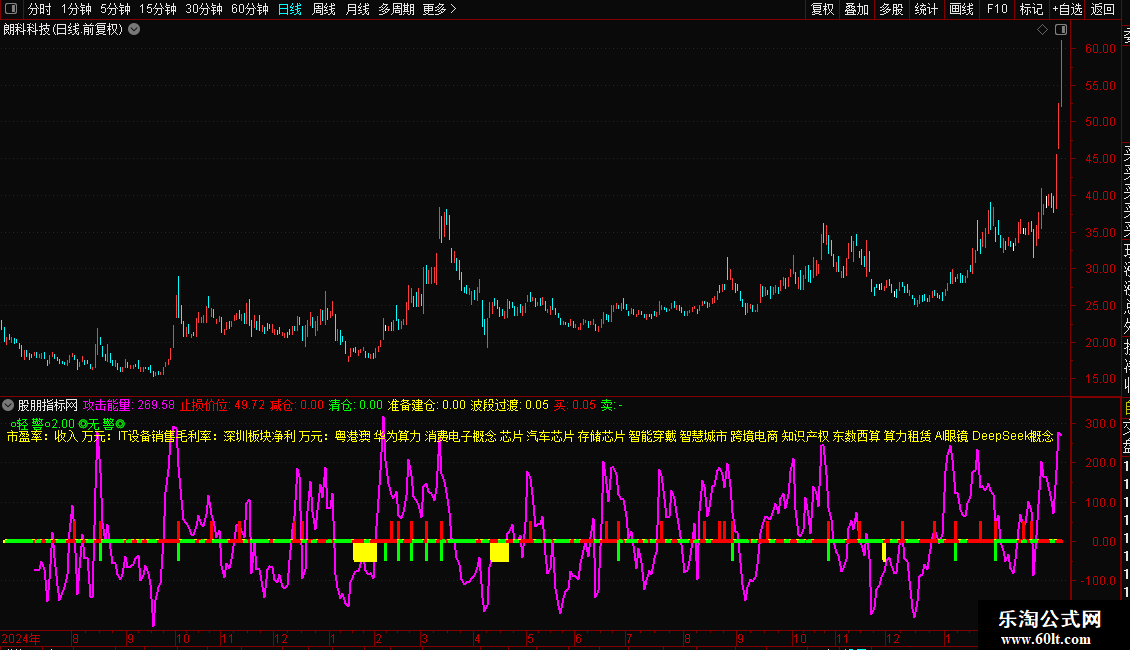Viewport: 1130px width, 650px height.
Task: Click the 消费电子概念 tag
Action: pos(461,436)
